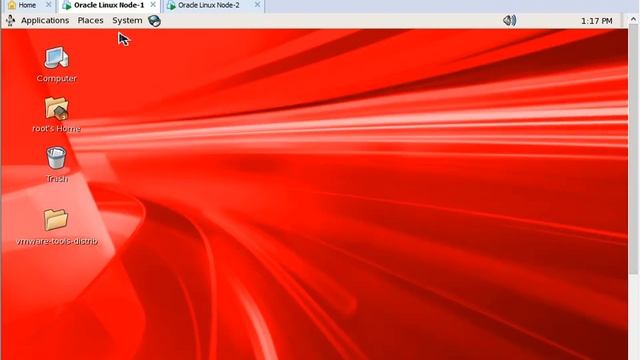
Task: Close the Oracle Linux Node-1 tab
Action: click(153, 5)
